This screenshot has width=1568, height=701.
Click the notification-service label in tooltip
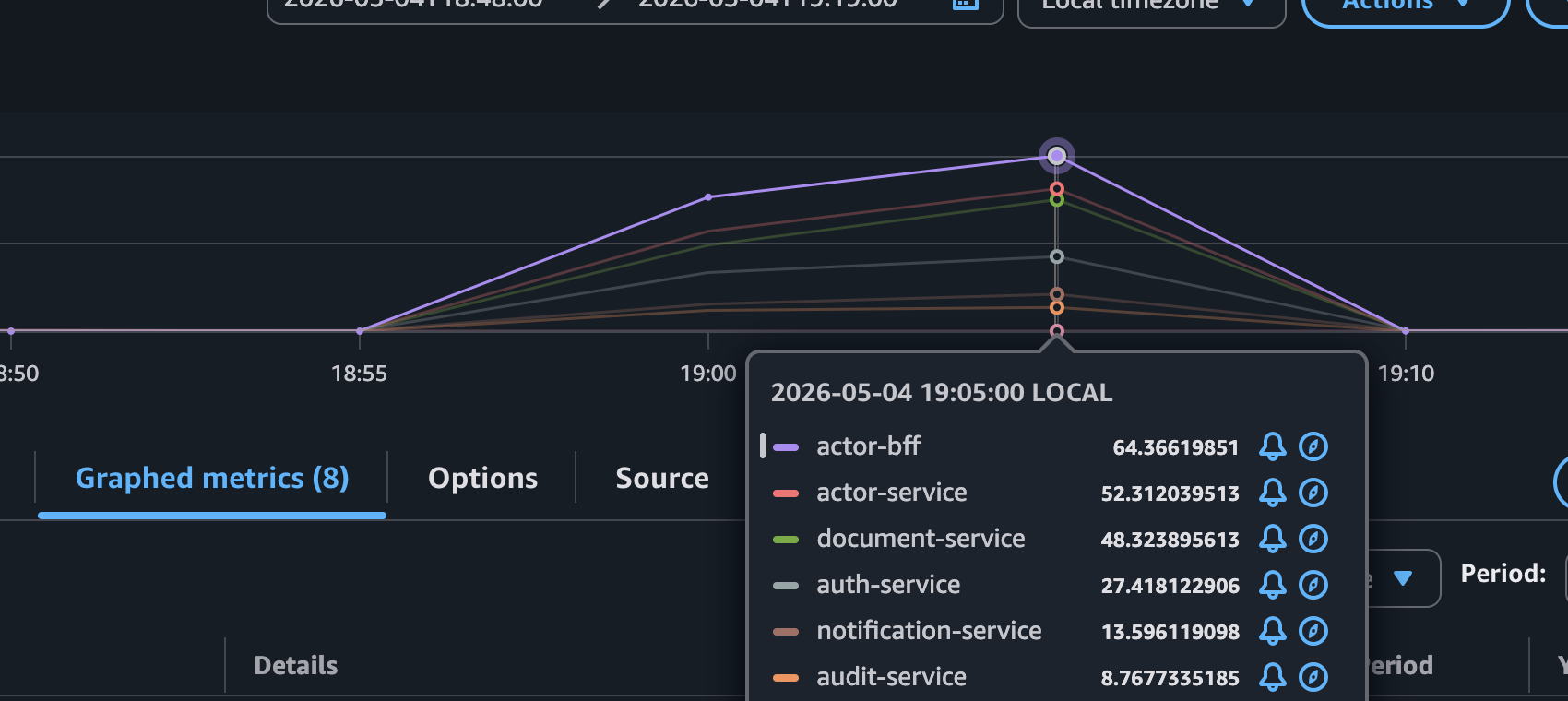(x=929, y=631)
